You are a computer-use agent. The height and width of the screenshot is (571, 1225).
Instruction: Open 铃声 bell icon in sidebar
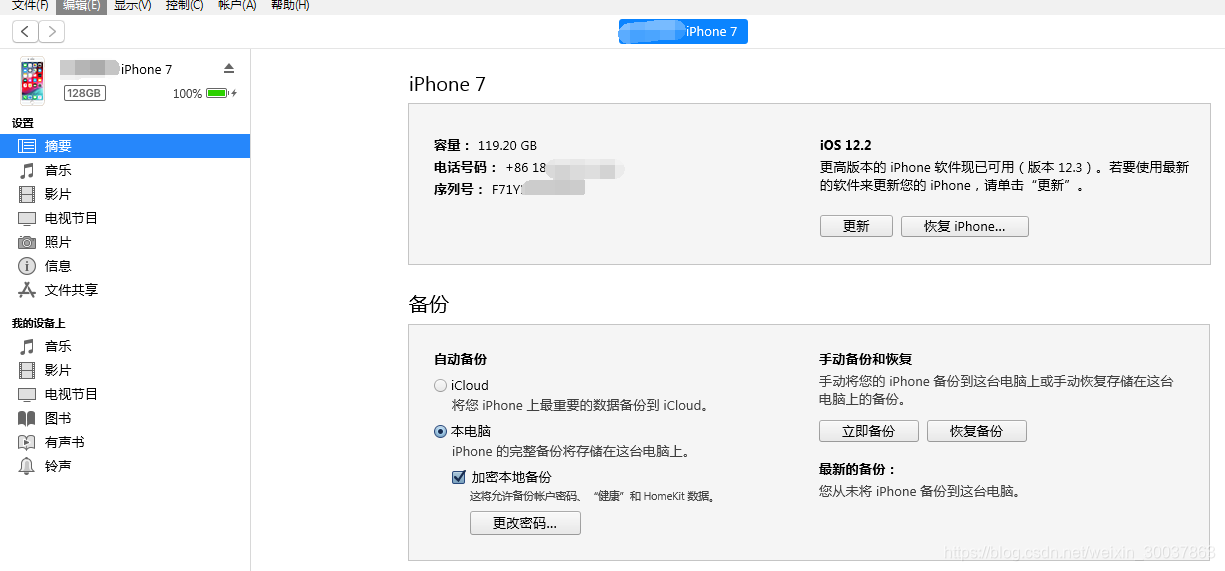[x=27, y=466]
